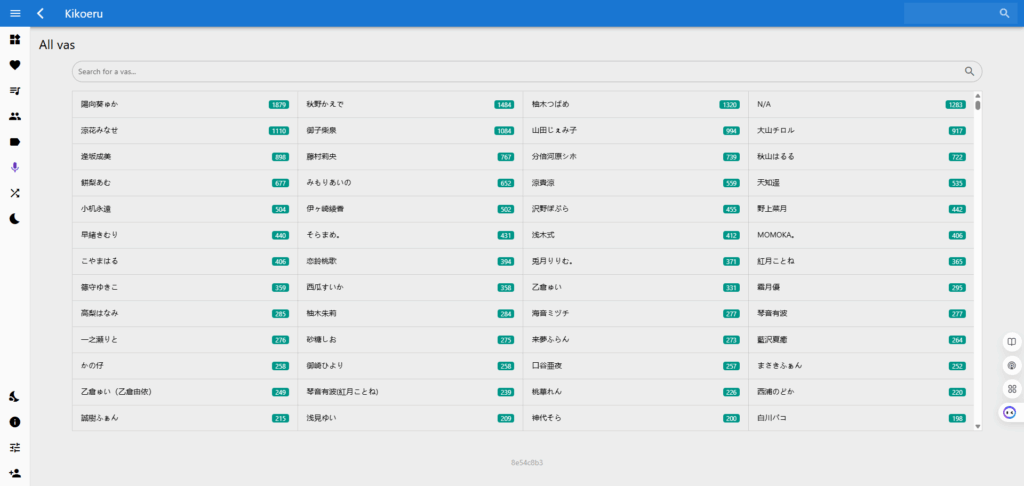This screenshot has width=1024, height=486.
Task: Open the sleep timer crescent moon icon
Action: click(15, 218)
